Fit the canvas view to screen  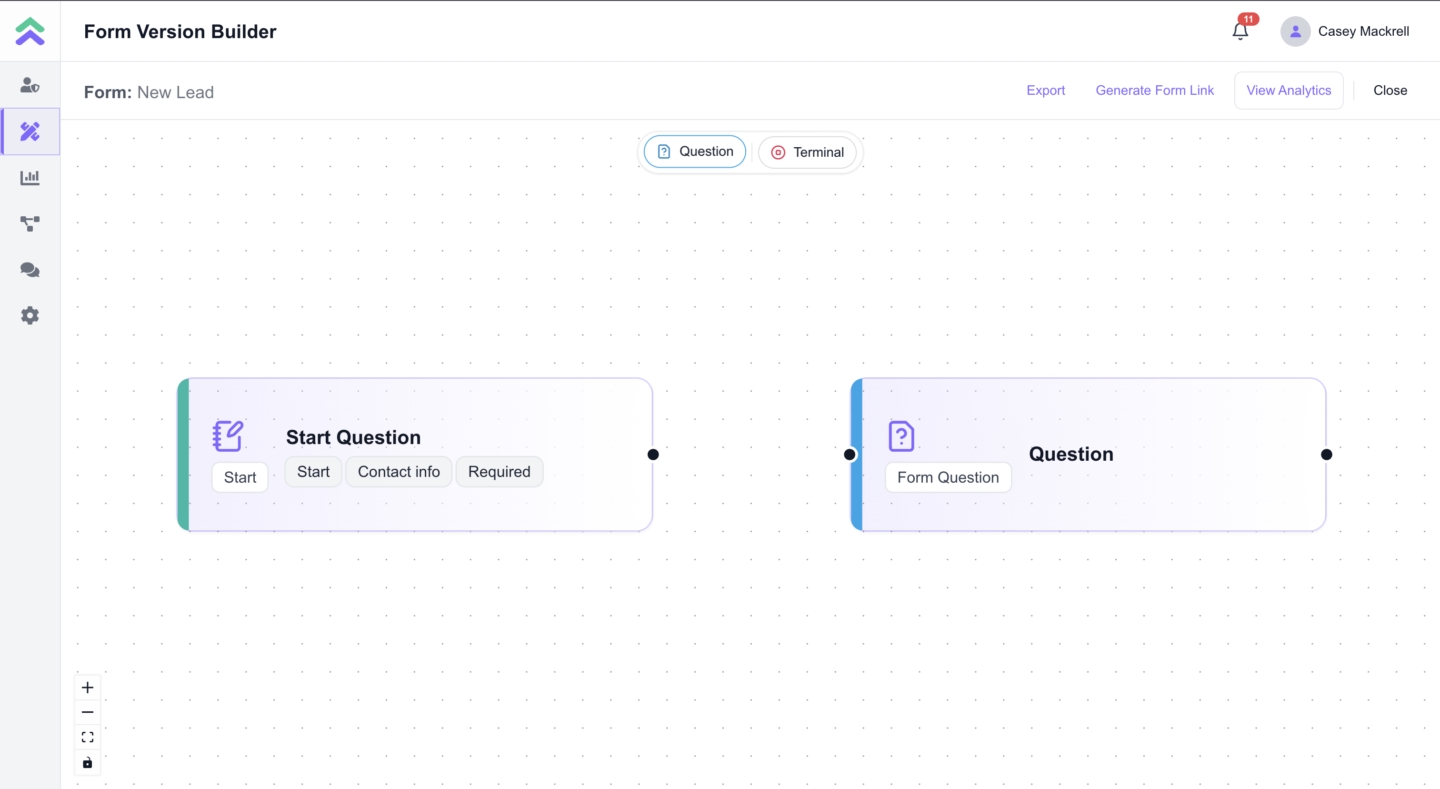click(x=88, y=738)
